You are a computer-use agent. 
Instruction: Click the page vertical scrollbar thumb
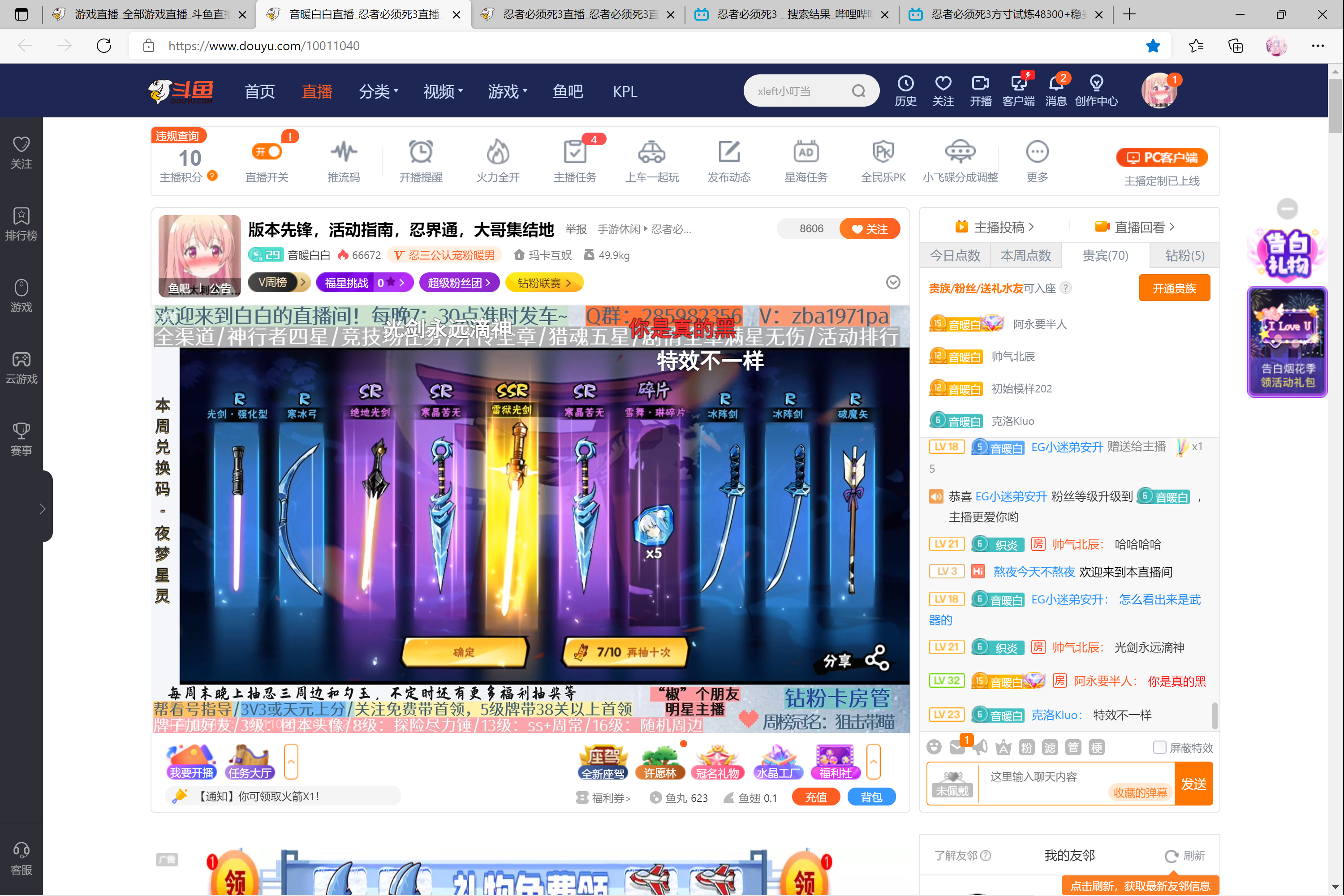click(x=1335, y=106)
